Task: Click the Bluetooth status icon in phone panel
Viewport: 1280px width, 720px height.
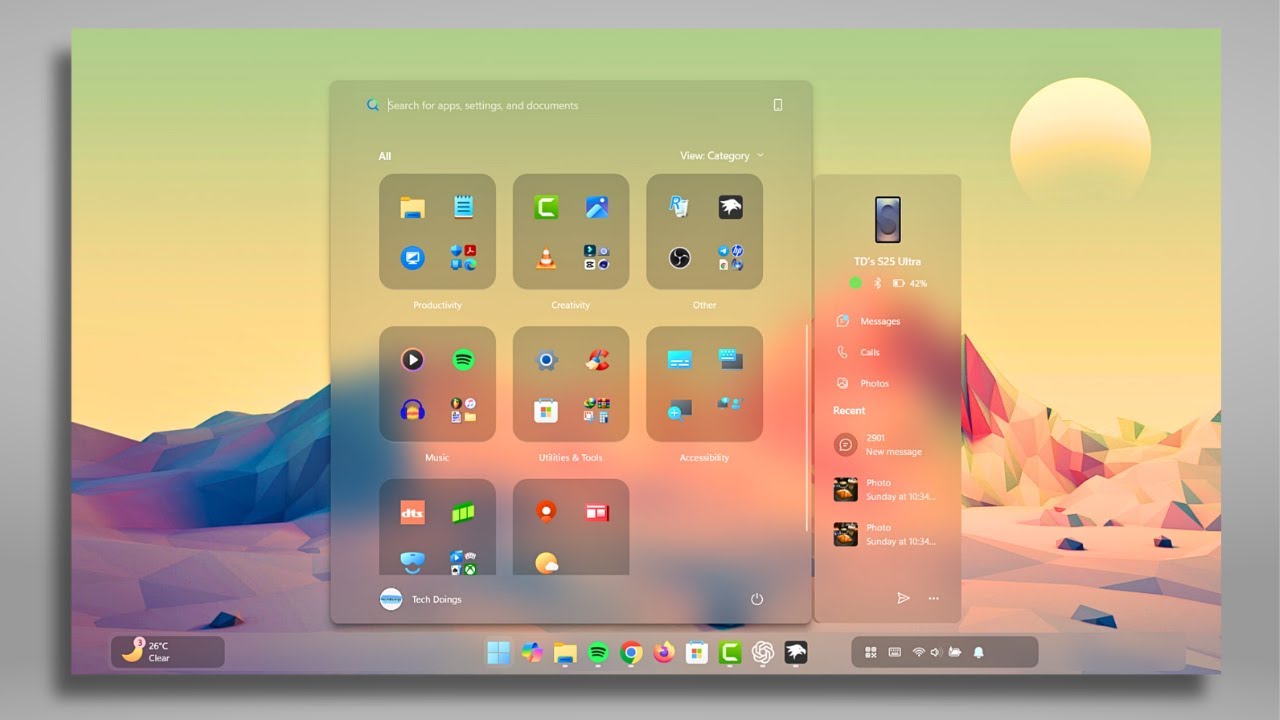Action: click(x=877, y=283)
